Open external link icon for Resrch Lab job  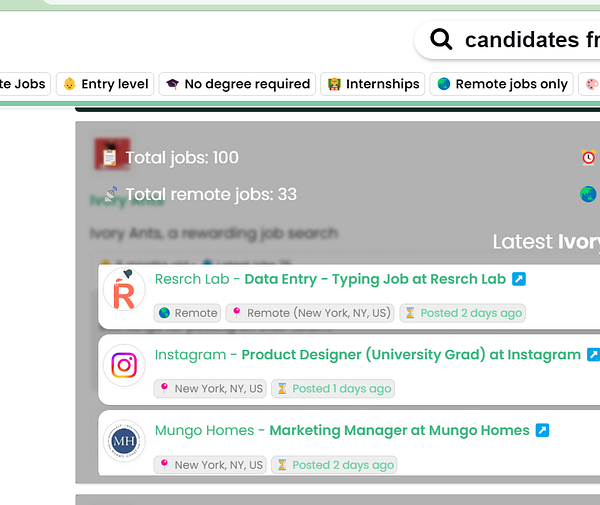coord(519,279)
